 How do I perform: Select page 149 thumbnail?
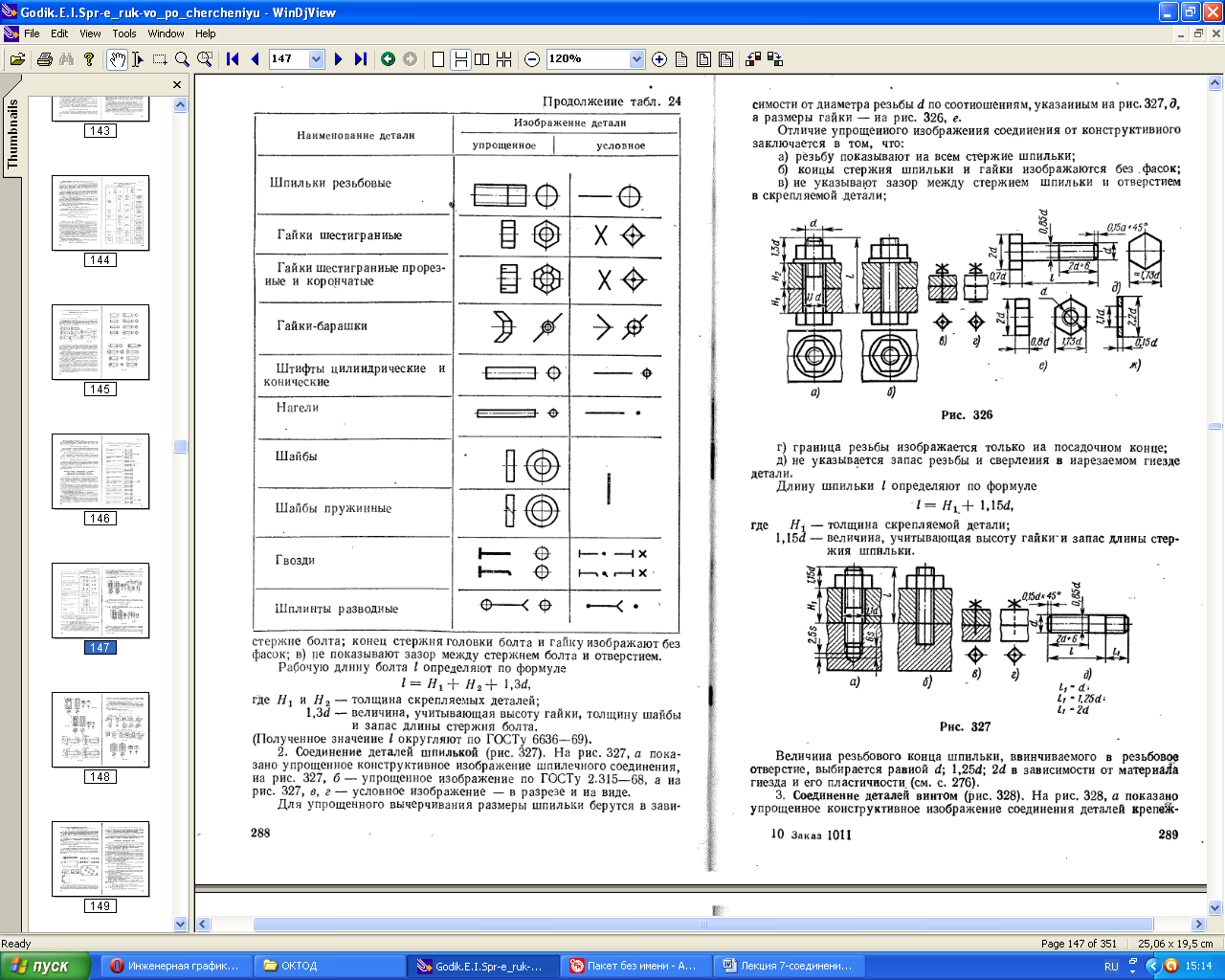100,867
